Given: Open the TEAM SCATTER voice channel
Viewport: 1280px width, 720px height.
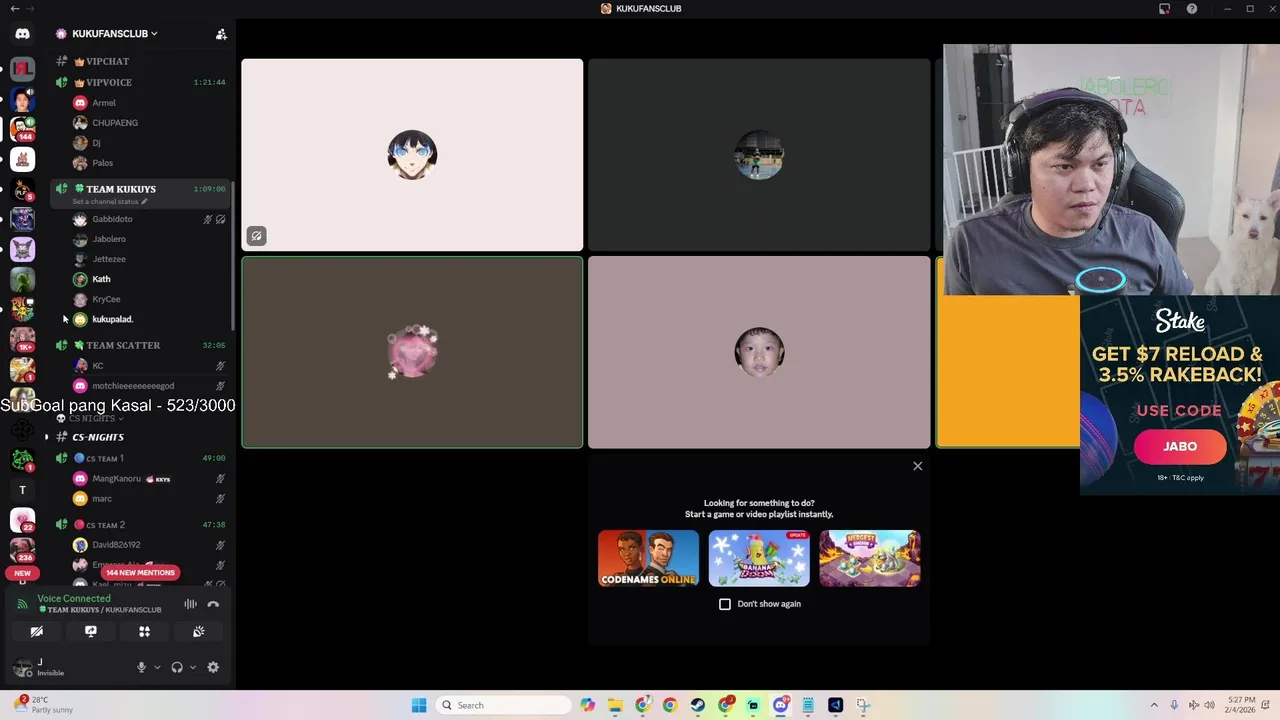Looking at the screenshot, I should 140,345.
